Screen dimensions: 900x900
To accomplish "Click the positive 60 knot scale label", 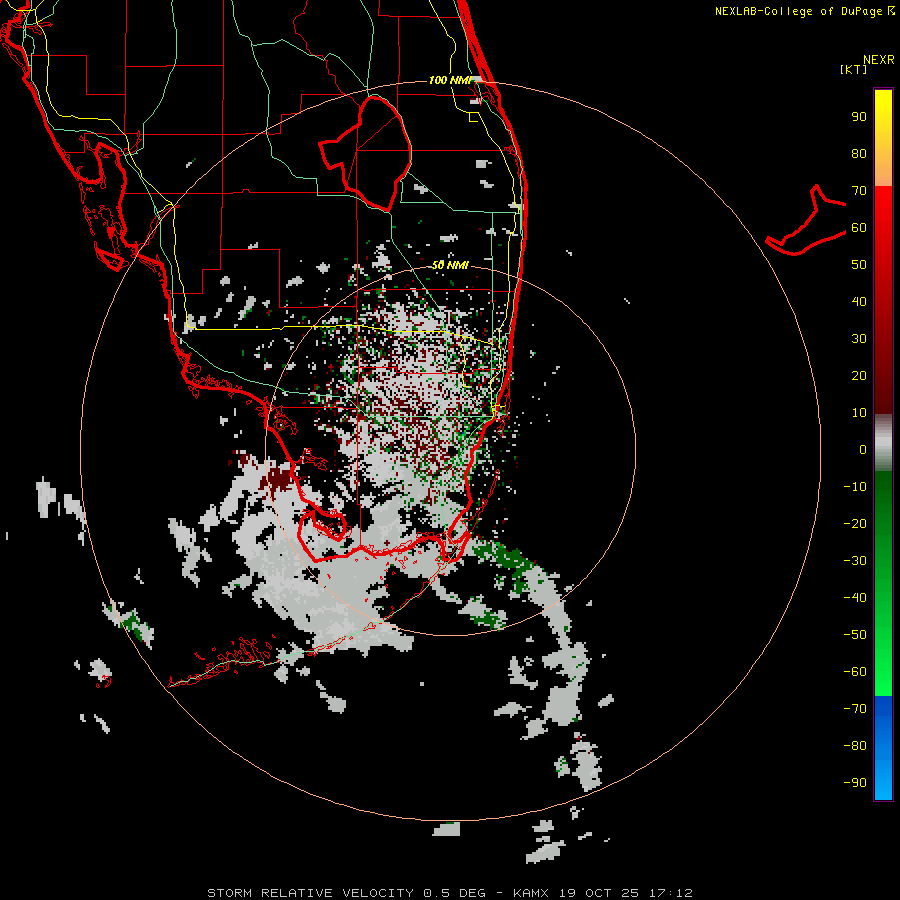I will (x=859, y=228).
